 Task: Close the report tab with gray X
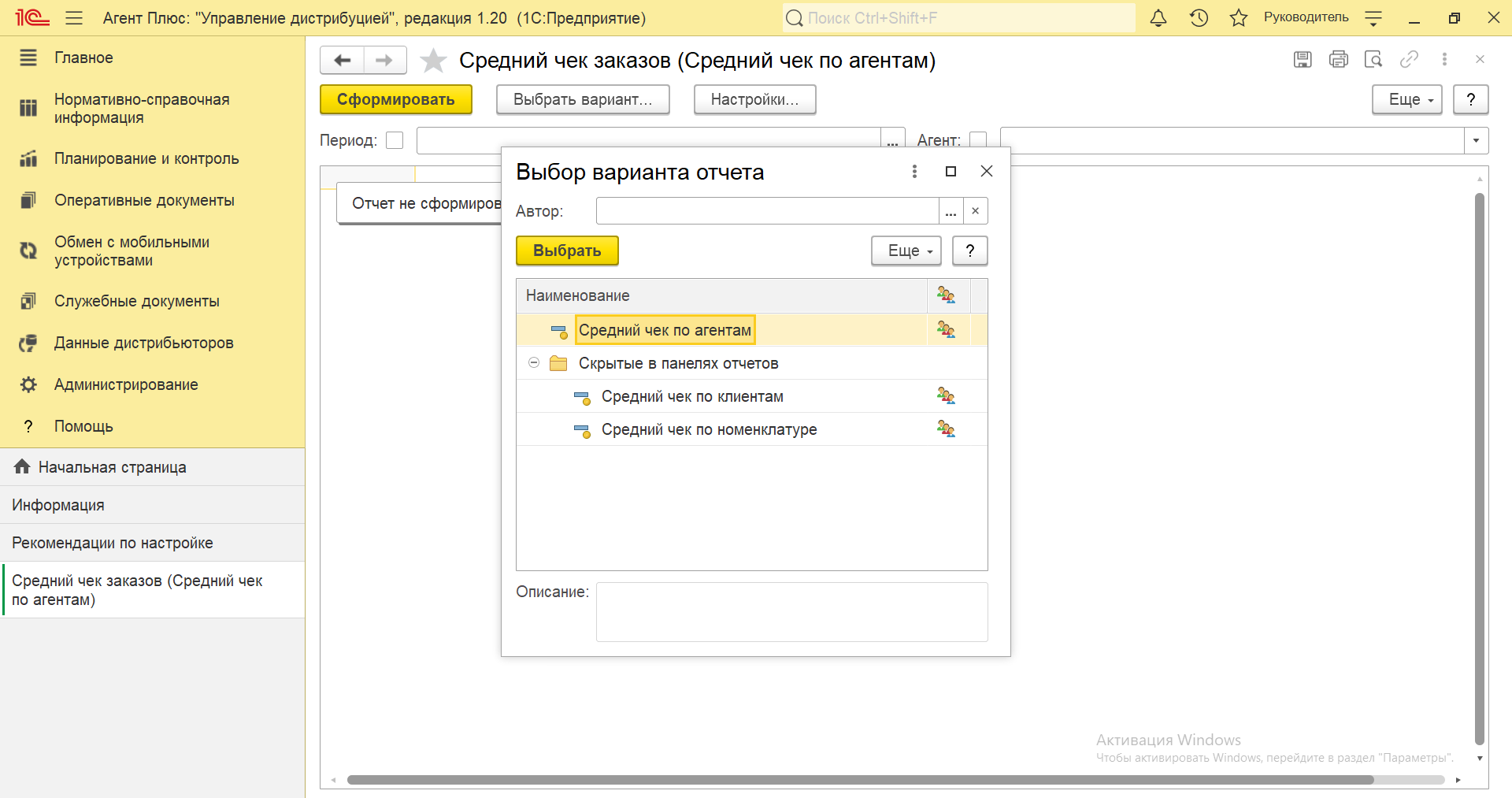click(1480, 59)
